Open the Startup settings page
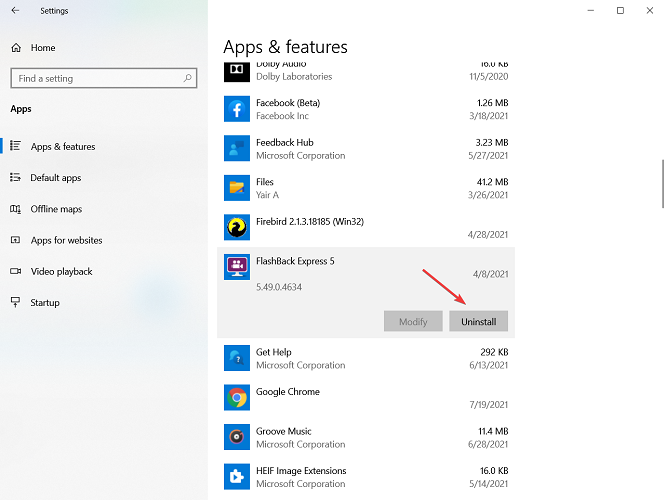The image size is (665, 500). point(45,303)
